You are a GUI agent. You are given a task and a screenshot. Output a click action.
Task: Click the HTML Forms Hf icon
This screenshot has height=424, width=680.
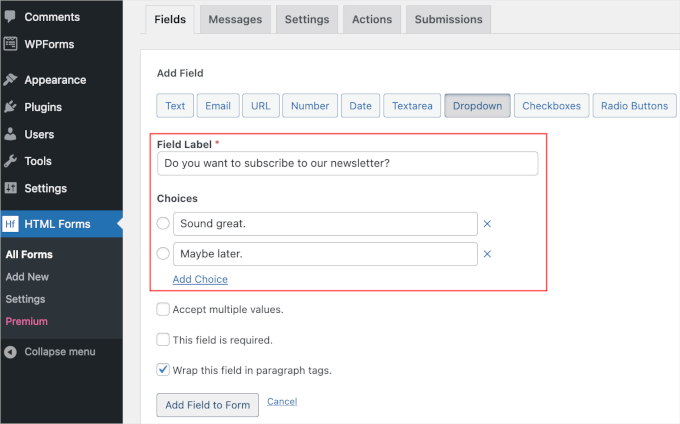click(10, 224)
